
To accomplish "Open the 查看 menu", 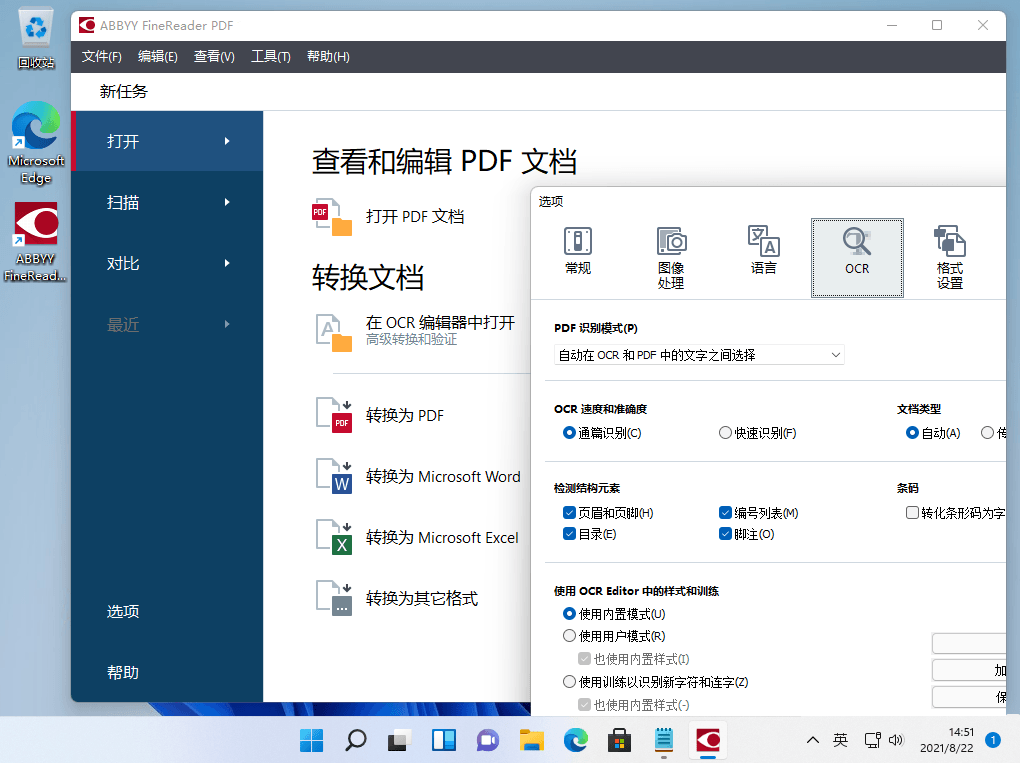I will [x=214, y=57].
